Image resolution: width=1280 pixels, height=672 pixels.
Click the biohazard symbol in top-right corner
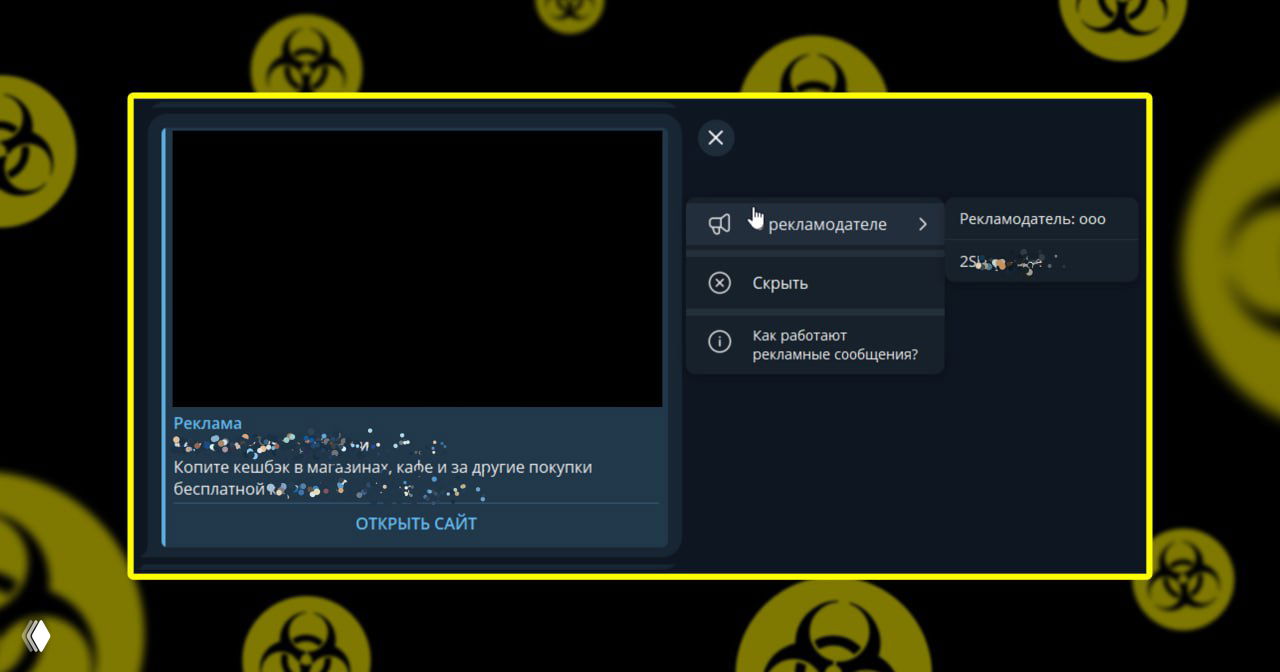pyautogui.click(x=1120, y=20)
